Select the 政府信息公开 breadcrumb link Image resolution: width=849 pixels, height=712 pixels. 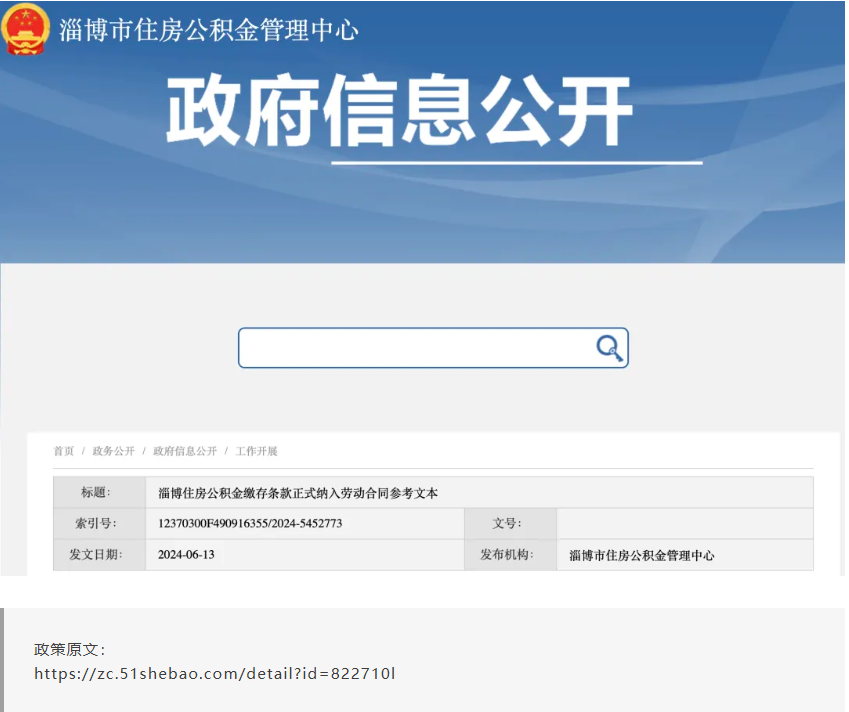click(x=185, y=451)
